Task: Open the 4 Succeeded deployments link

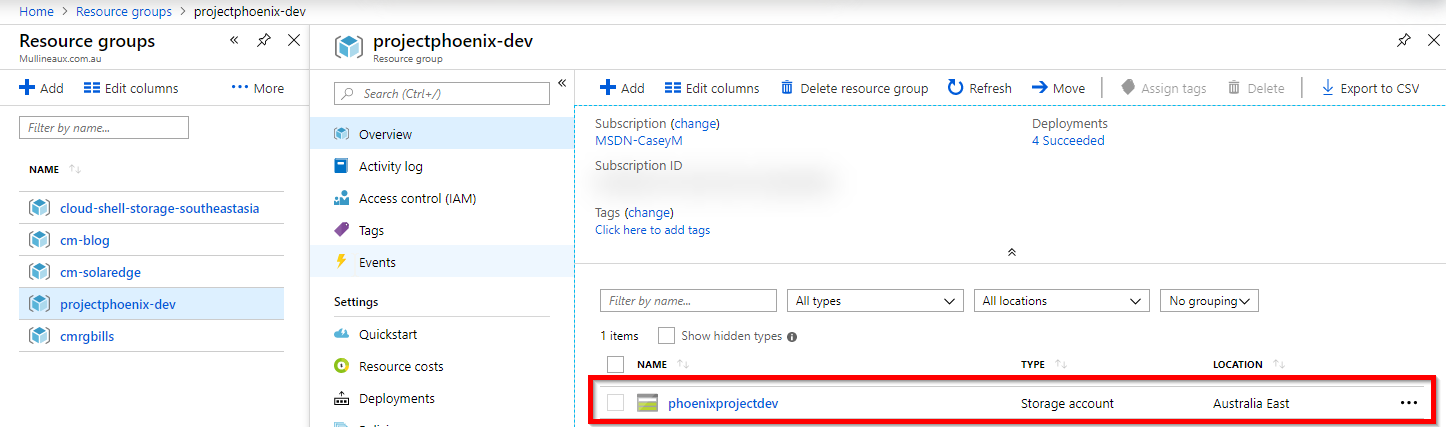Action: pyautogui.click(x=1068, y=141)
